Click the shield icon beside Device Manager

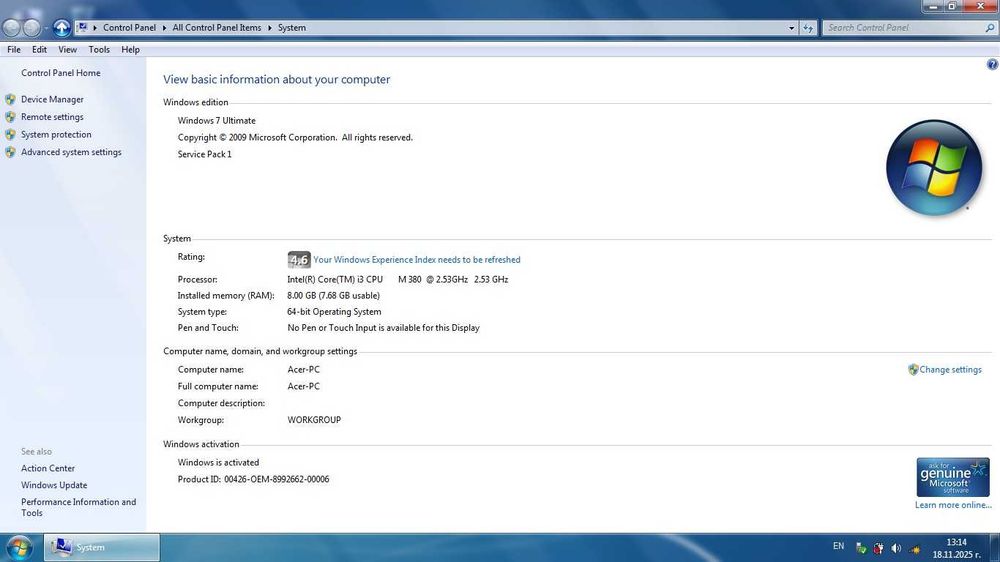[x=10, y=100]
